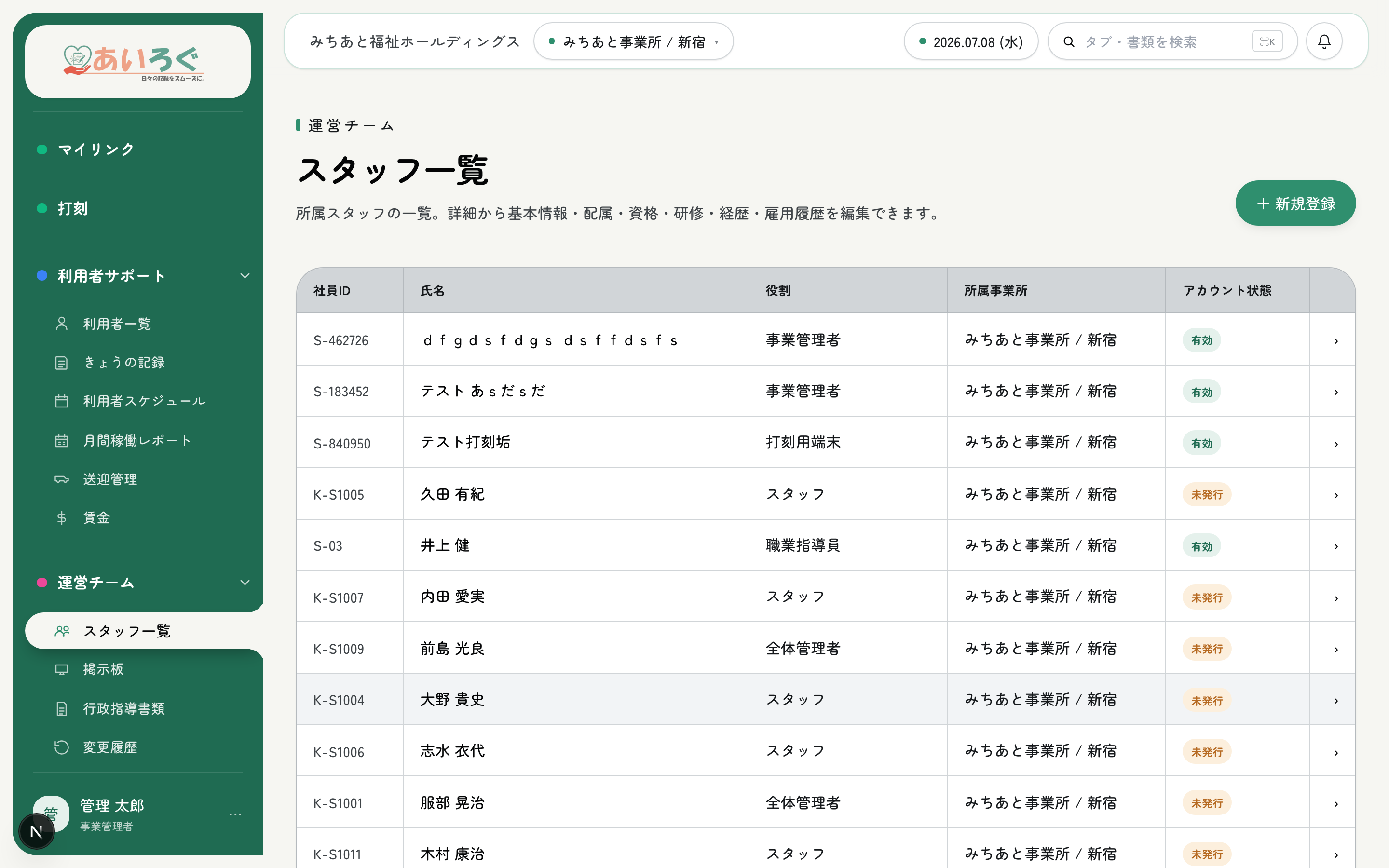
Task: Click the 利用者一覧 person icon
Action: point(61,324)
